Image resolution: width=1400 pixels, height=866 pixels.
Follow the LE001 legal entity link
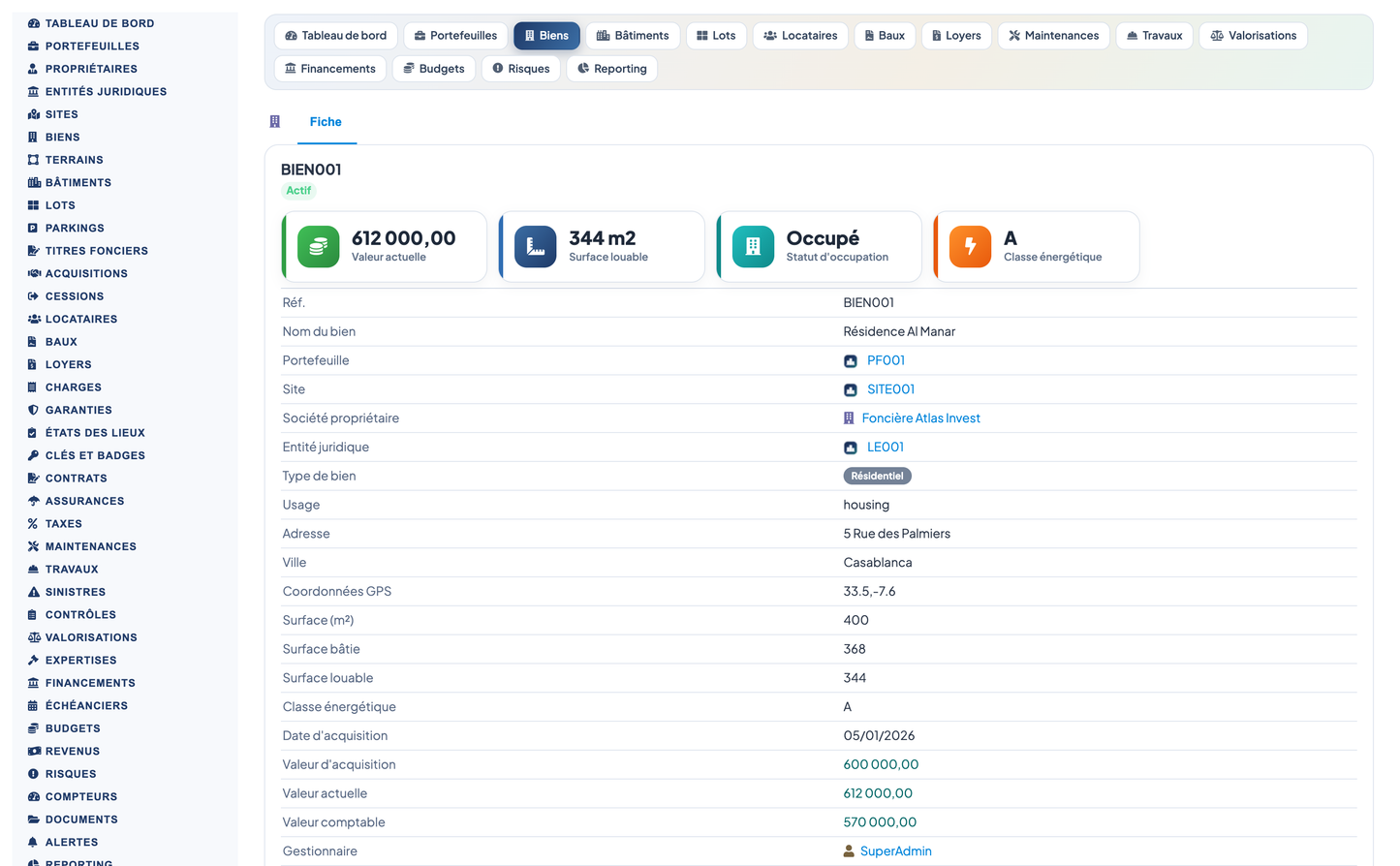pos(886,448)
